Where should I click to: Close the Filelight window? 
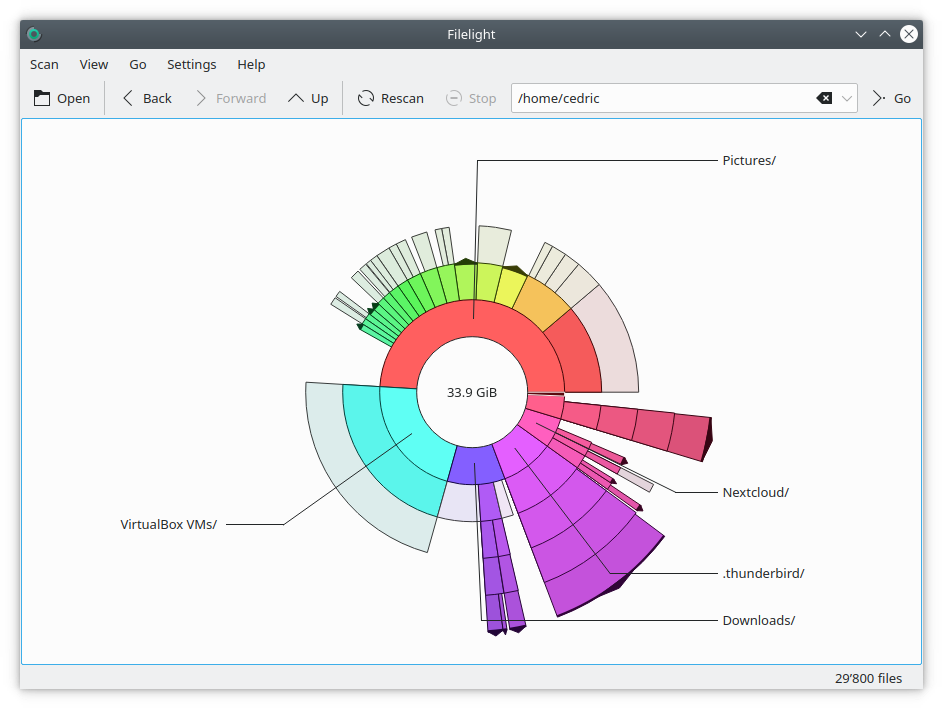pyautogui.click(x=909, y=34)
